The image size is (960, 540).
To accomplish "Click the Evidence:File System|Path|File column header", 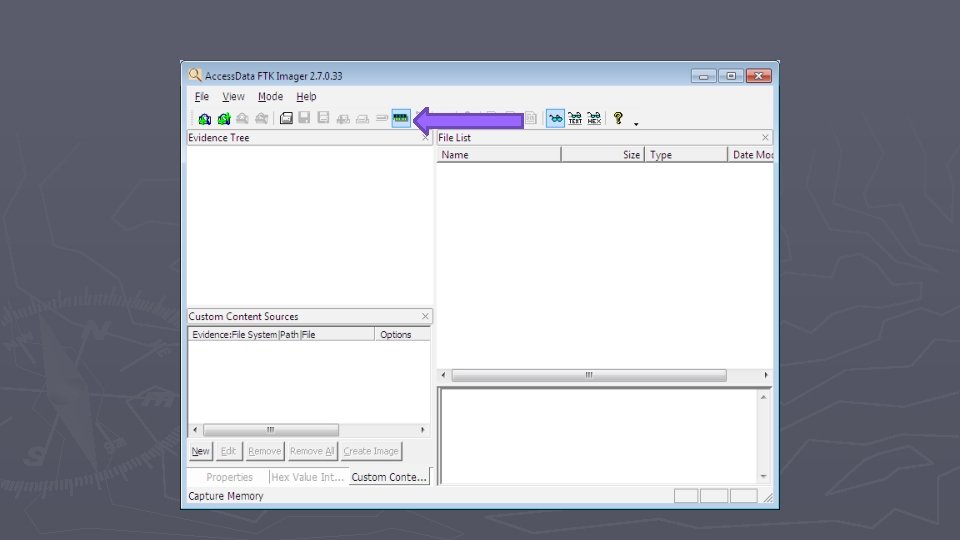I will click(x=281, y=334).
